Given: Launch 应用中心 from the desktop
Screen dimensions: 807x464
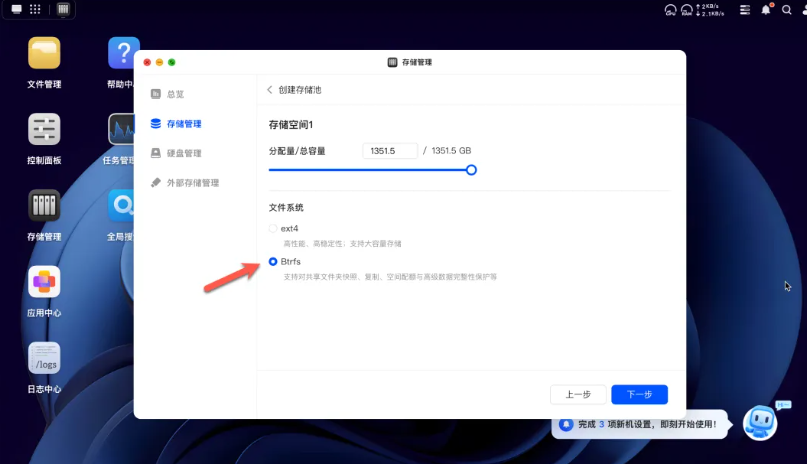Looking at the screenshot, I should click(44, 281).
